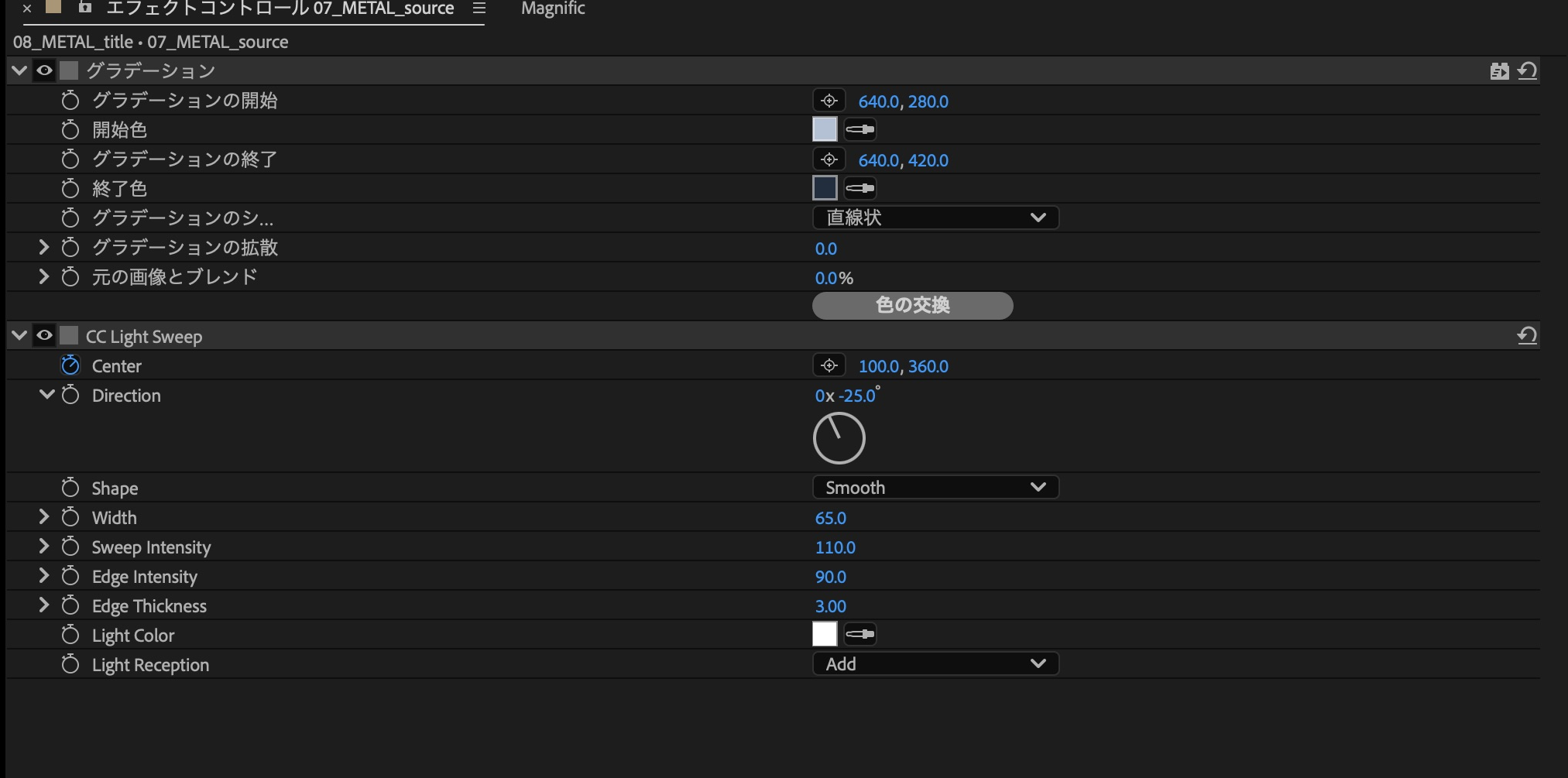Use eyedropper for 開始色
Screen dimensions: 1568x778
[x=859, y=129]
